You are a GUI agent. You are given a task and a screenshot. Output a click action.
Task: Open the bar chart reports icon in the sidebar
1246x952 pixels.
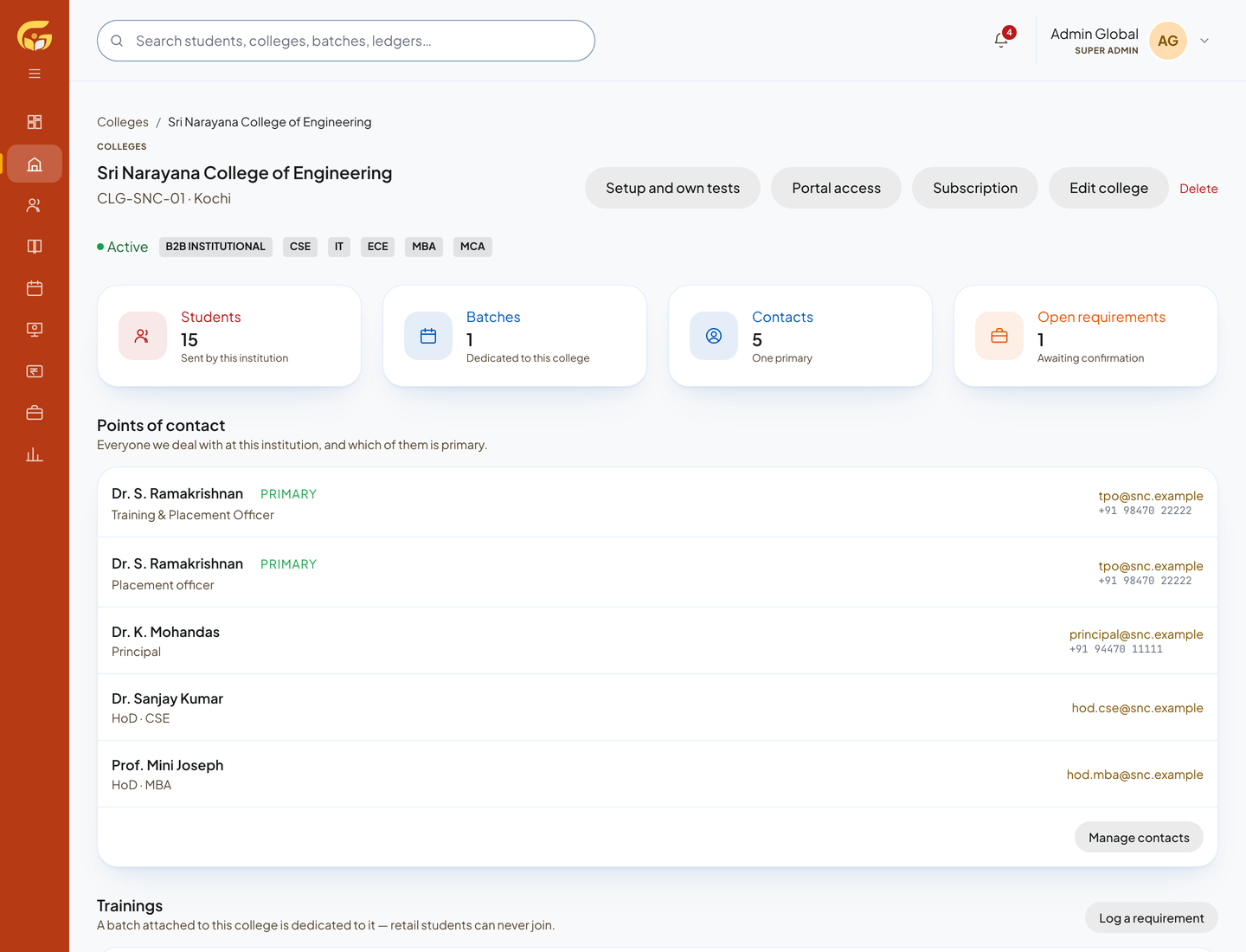[x=35, y=454]
